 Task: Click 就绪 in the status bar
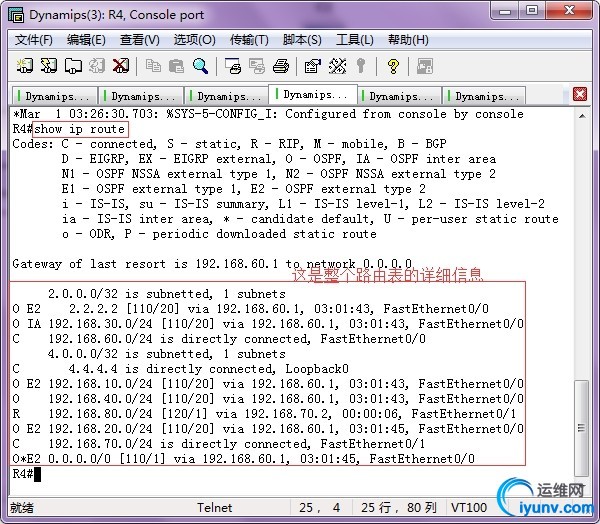(22, 508)
